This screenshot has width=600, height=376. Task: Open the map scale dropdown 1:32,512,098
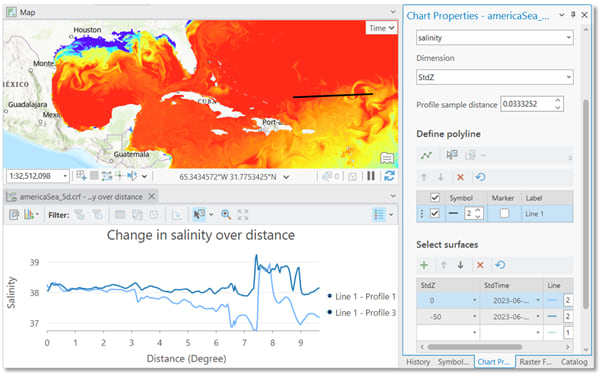point(65,176)
